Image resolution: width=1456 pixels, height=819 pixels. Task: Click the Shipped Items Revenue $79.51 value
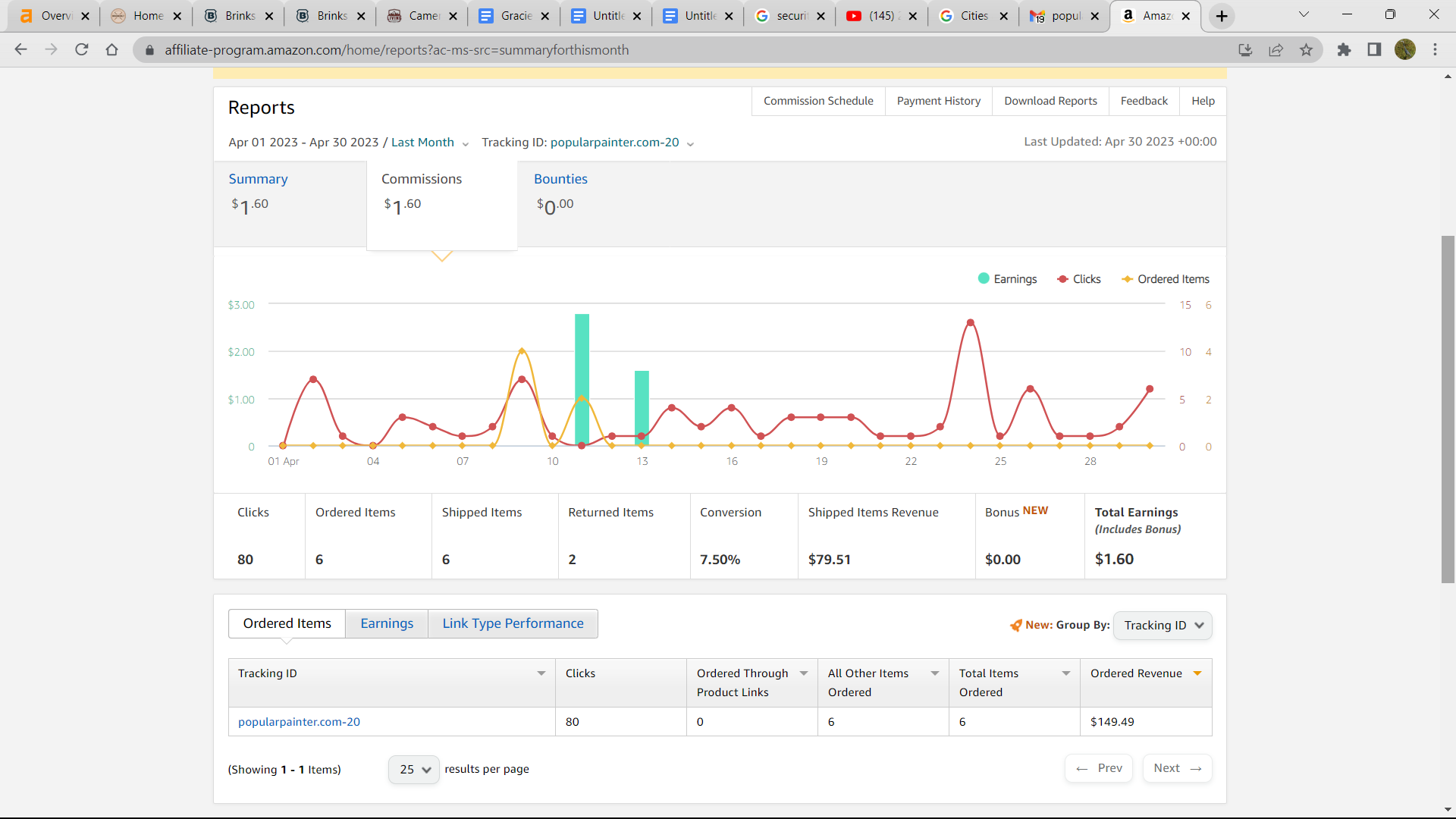point(829,560)
